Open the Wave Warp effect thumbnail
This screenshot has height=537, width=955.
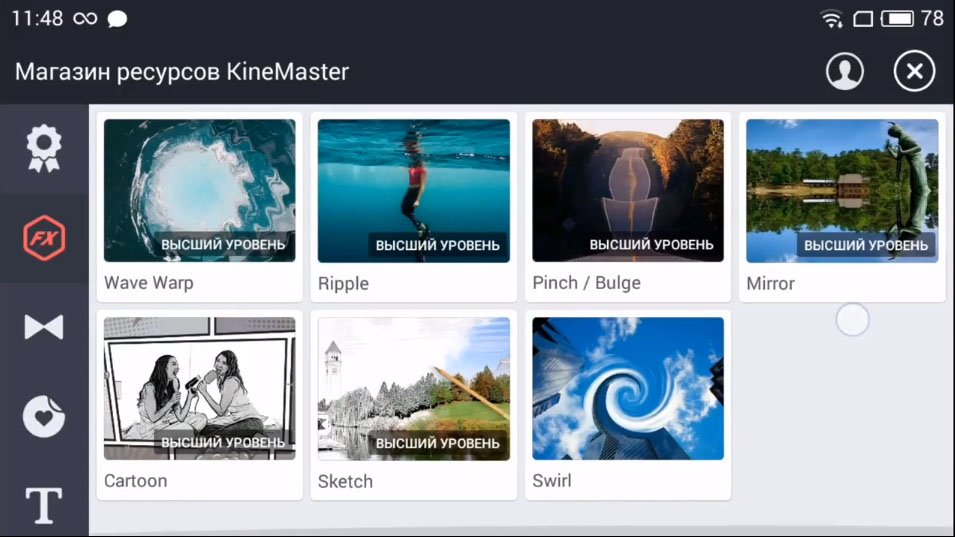tap(200, 191)
